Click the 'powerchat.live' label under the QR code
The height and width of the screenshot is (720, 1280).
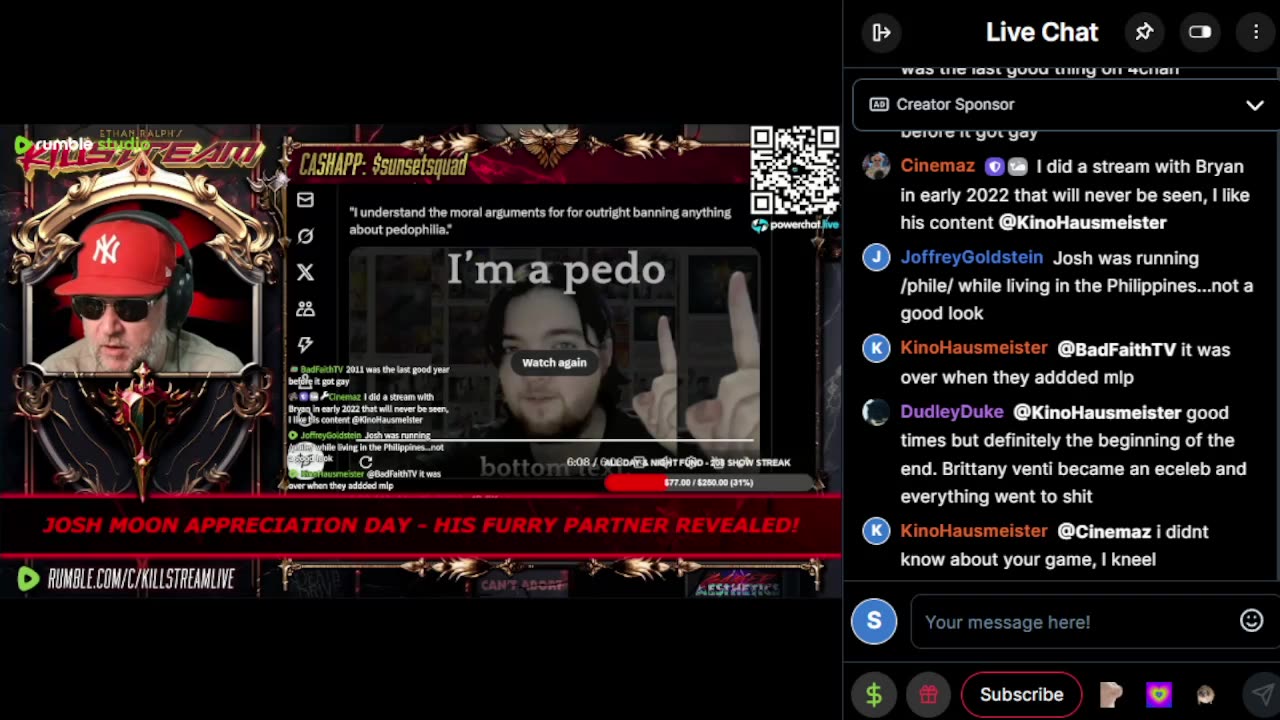point(796,225)
